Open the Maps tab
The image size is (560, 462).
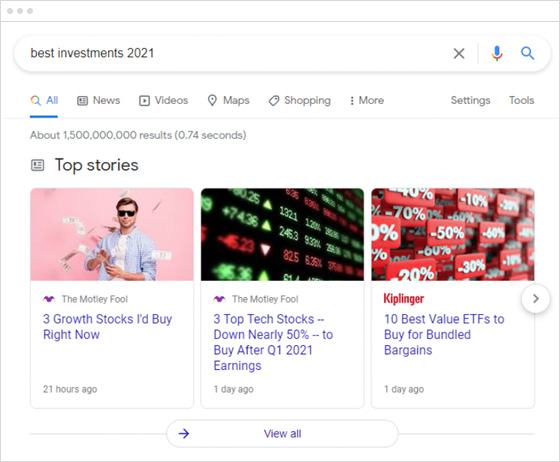coord(229,100)
